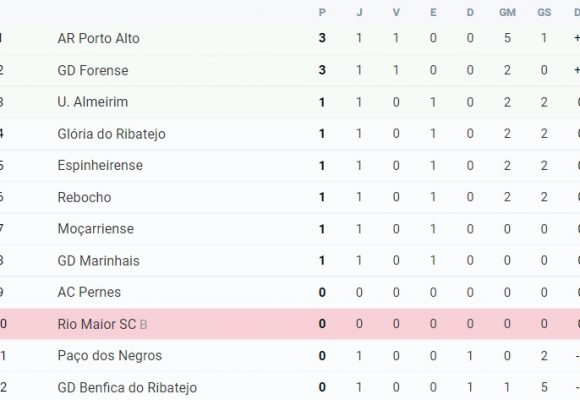Open the Rebocho team page
580x400 pixels.
pos(84,197)
